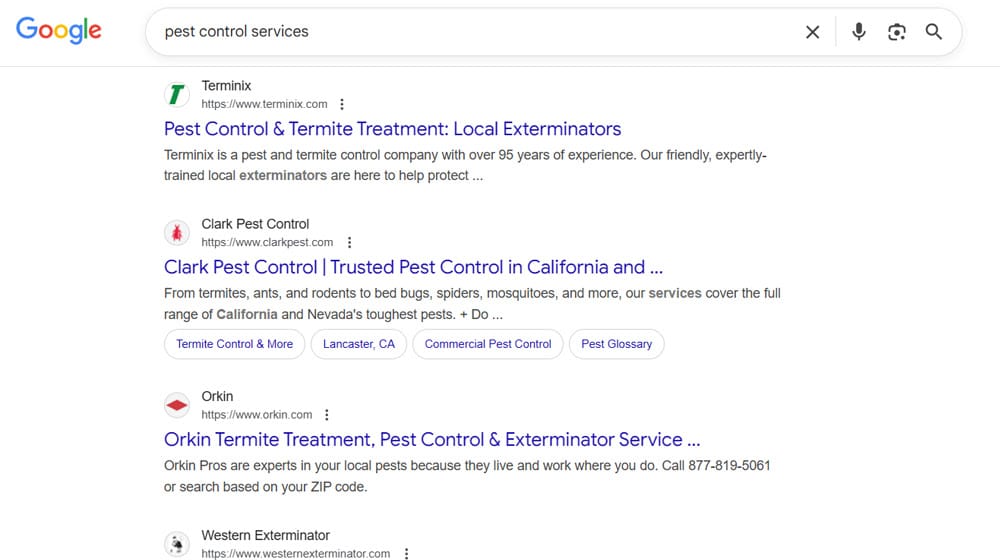Click the Orkin favicon logo
The width and height of the screenshot is (1000, 560).
click(177, 405)
